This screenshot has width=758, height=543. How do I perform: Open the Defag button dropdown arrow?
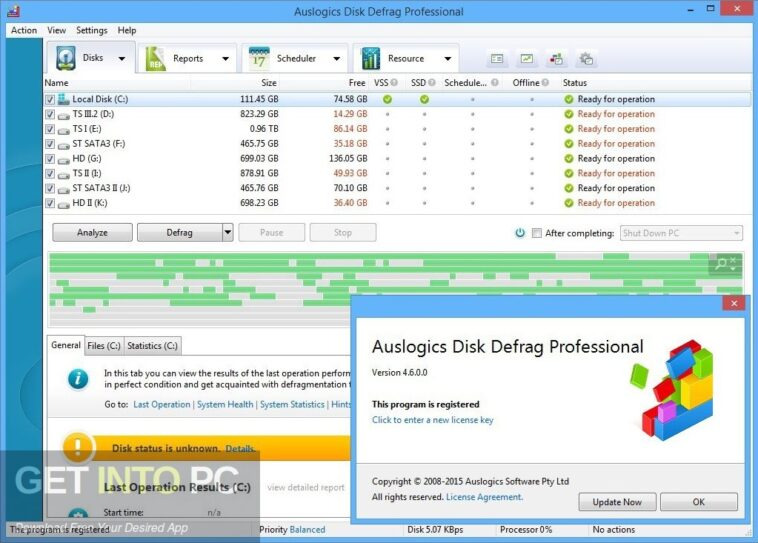tap(228, 233)
